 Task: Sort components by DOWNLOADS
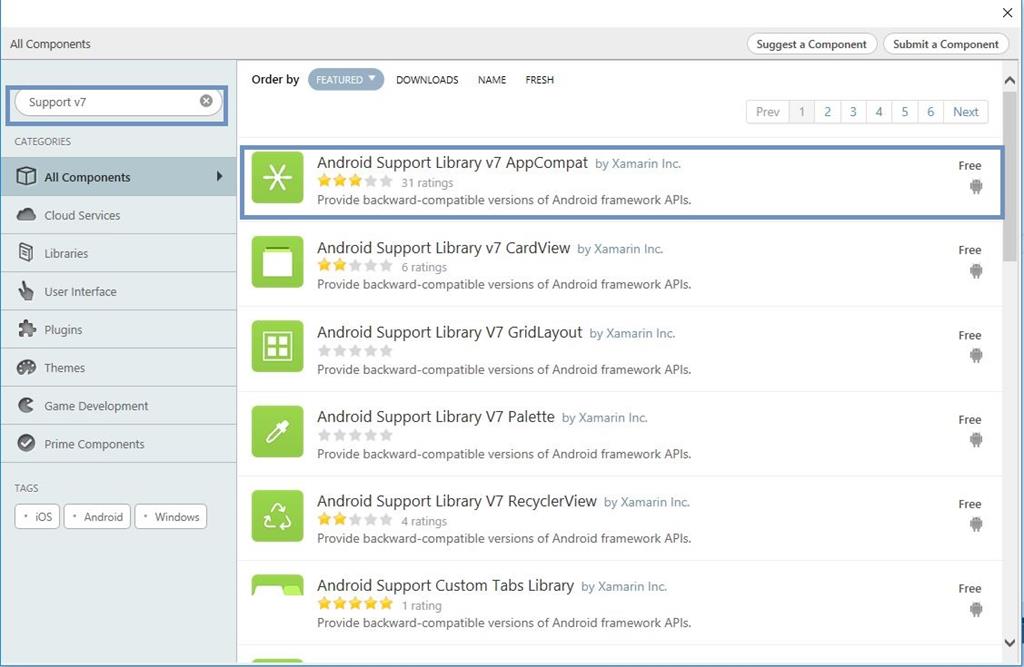click(x=427, y=80)
